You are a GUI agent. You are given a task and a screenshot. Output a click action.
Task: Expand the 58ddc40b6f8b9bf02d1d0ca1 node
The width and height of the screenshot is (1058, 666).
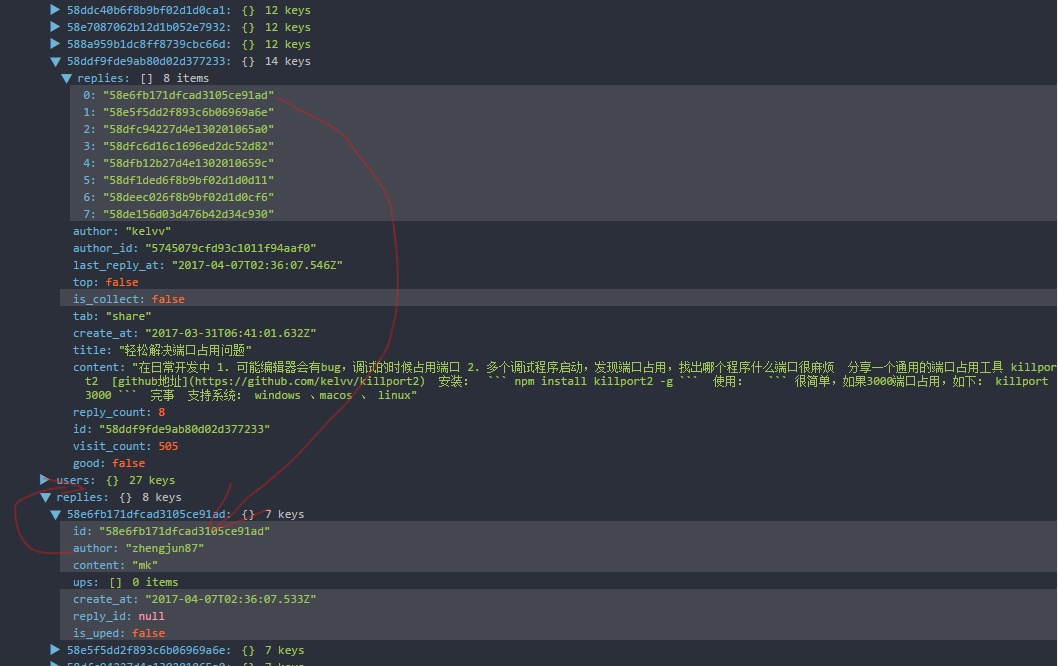(x=55, y=10)
